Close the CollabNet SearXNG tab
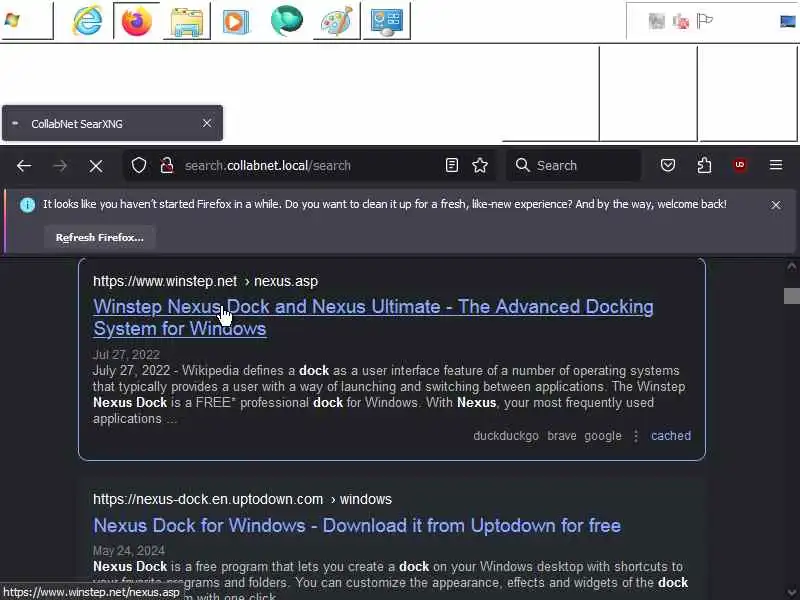 point(207,123)
